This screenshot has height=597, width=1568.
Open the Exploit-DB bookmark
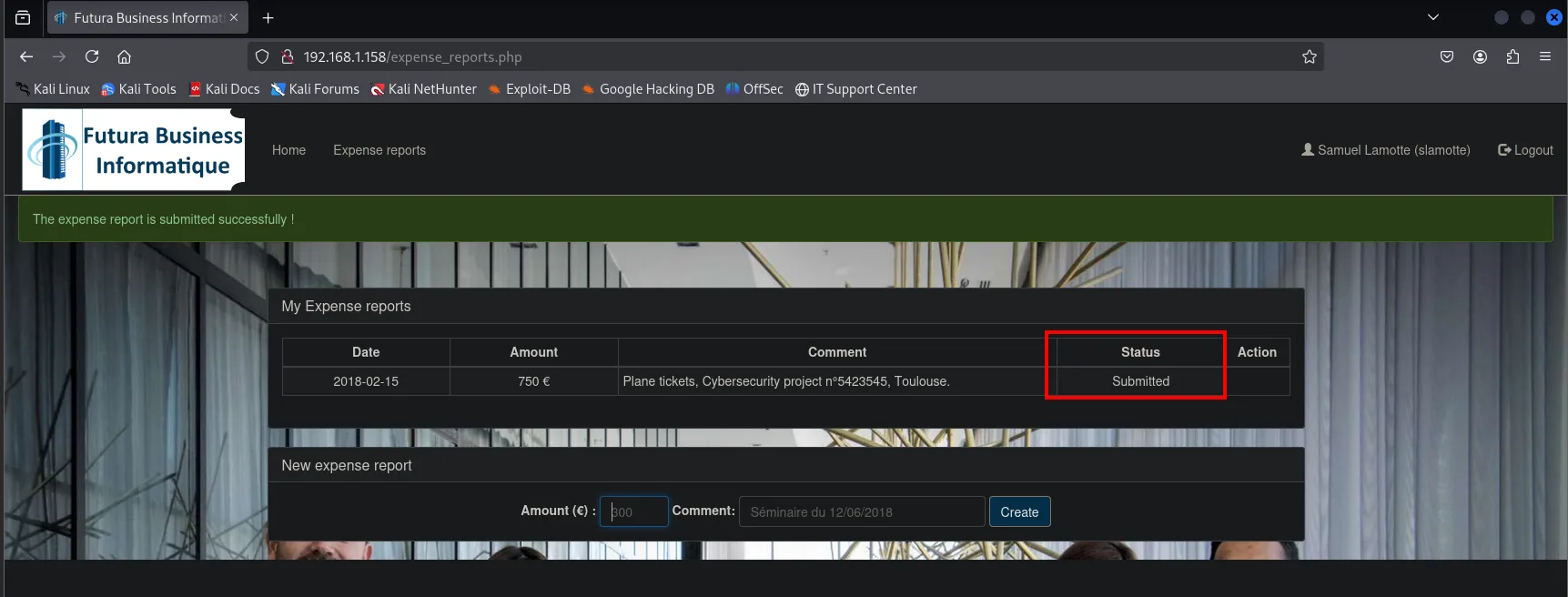[529, 89]
